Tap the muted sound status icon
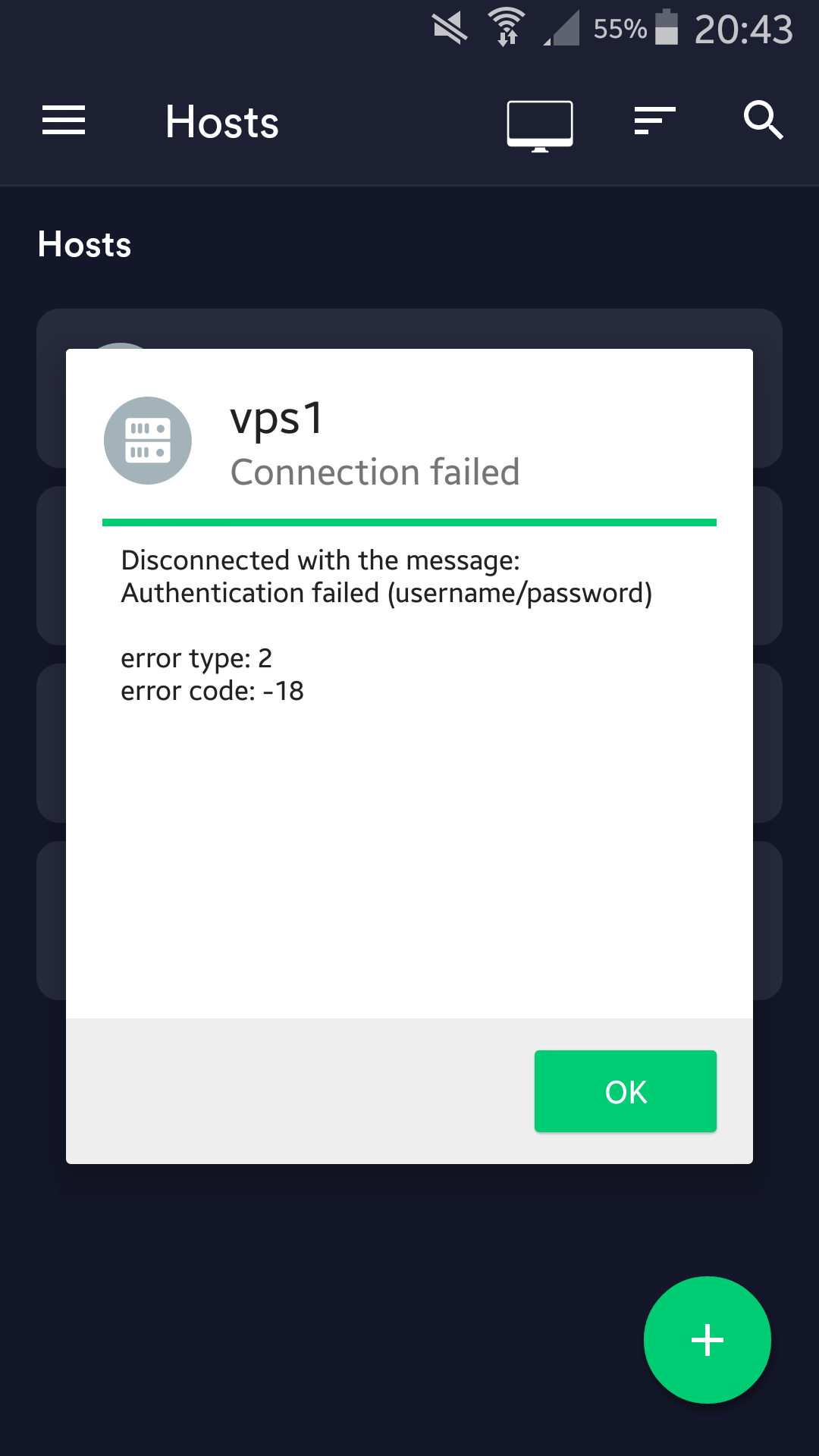This screenshot has height=1456, width=819. click(450, 29)
